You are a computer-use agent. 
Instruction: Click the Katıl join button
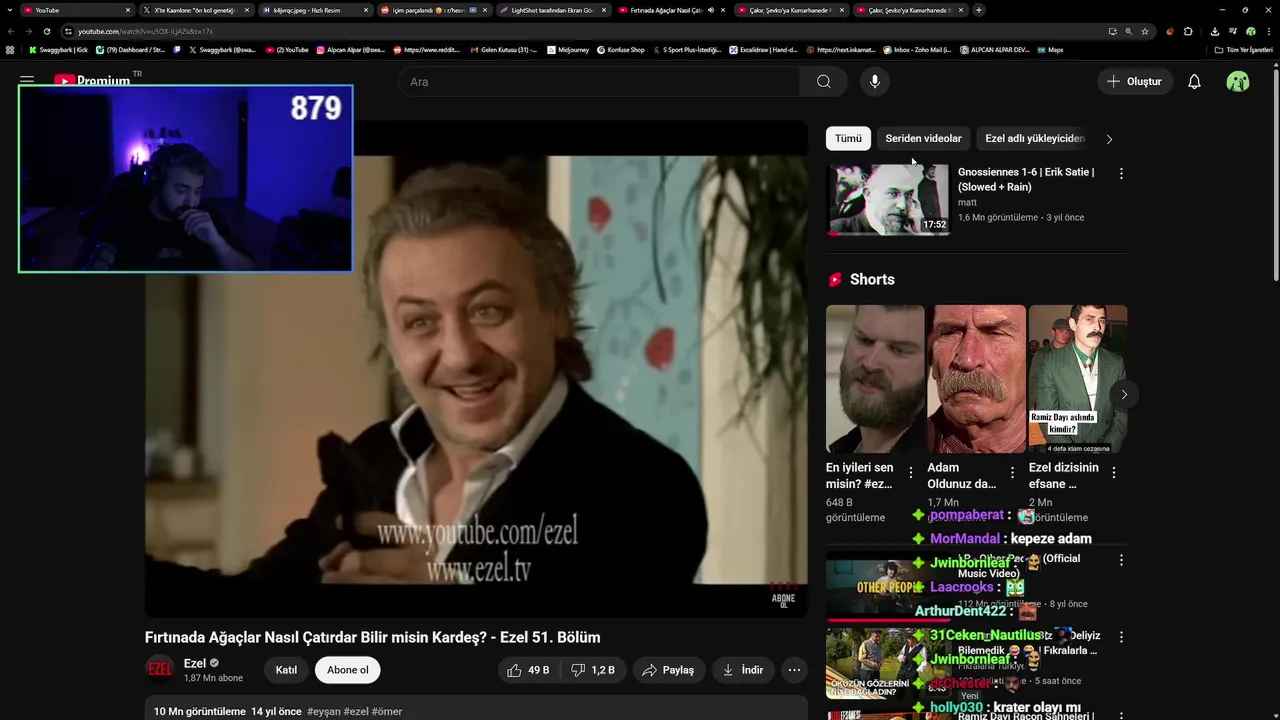coord(286,670)
